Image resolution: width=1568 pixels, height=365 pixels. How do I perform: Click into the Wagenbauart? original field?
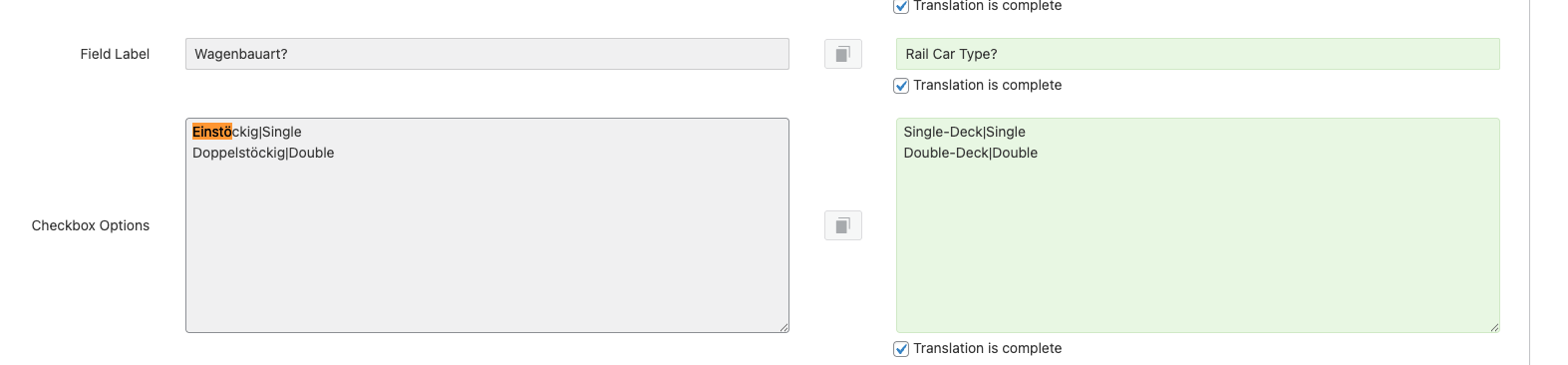[486, 54]
